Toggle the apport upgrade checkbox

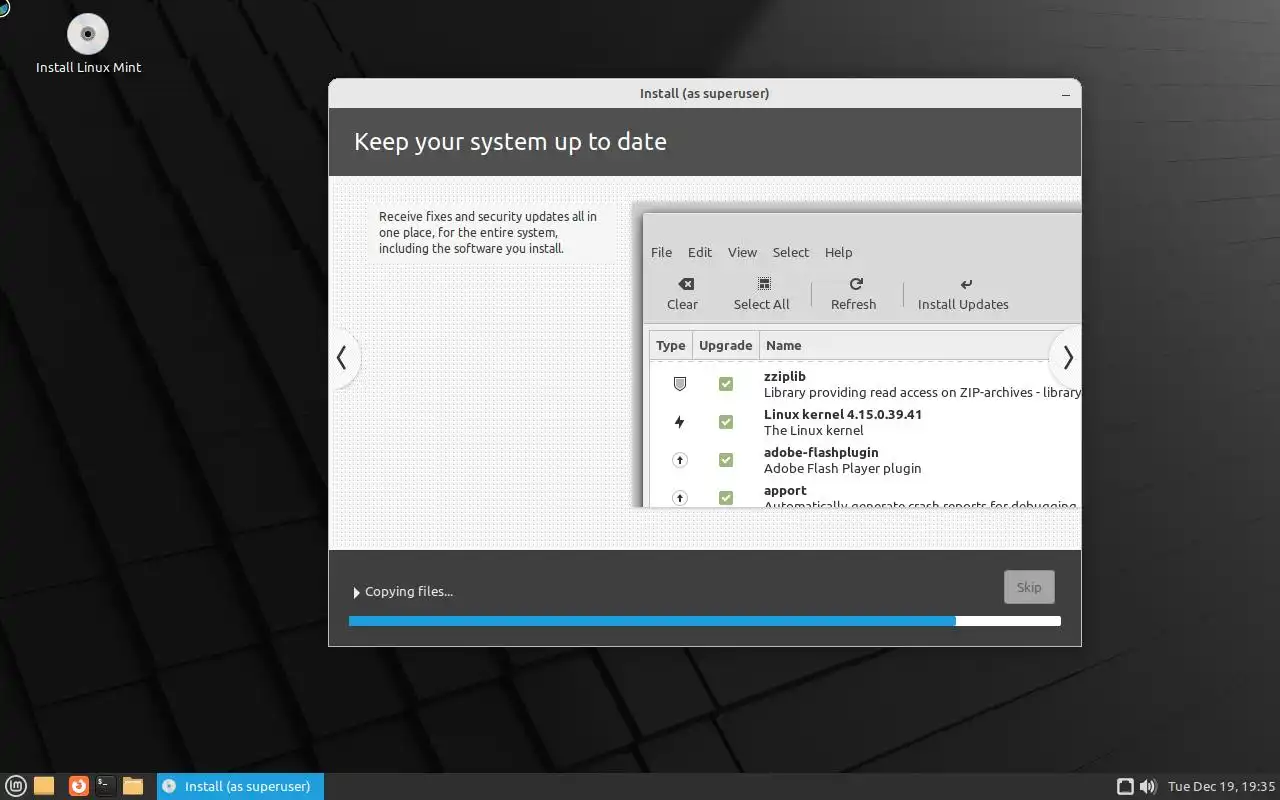point(726,497)
